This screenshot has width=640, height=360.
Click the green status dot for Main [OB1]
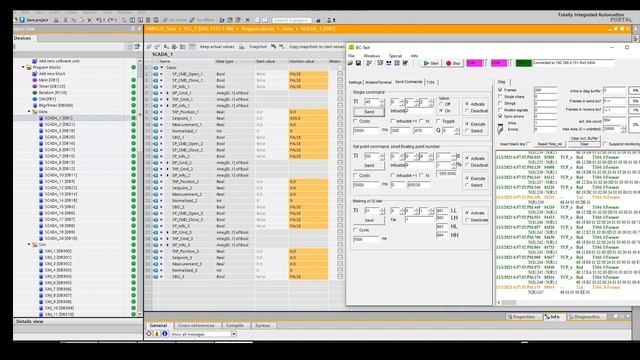133,80
